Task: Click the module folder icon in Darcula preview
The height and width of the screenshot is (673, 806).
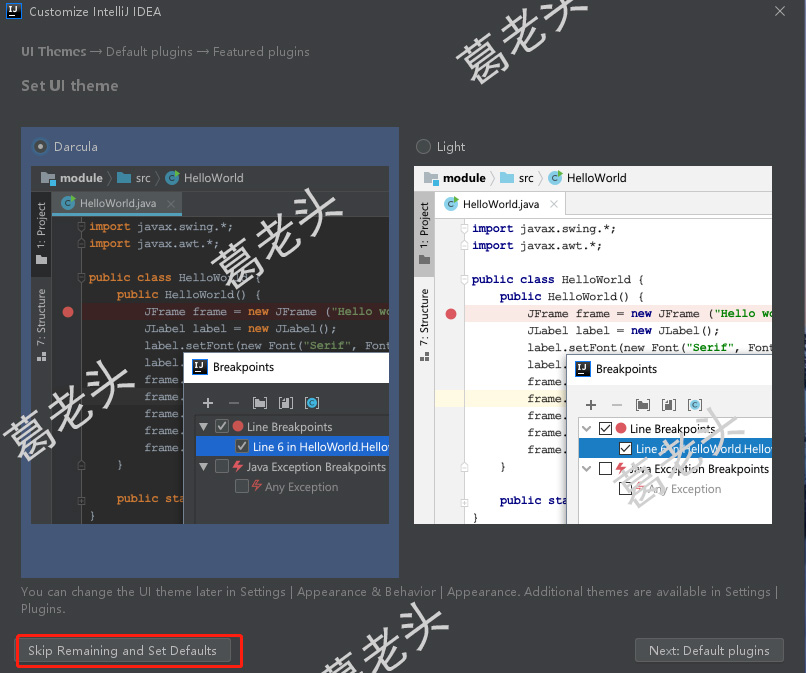Action: (x=48, y=178)
